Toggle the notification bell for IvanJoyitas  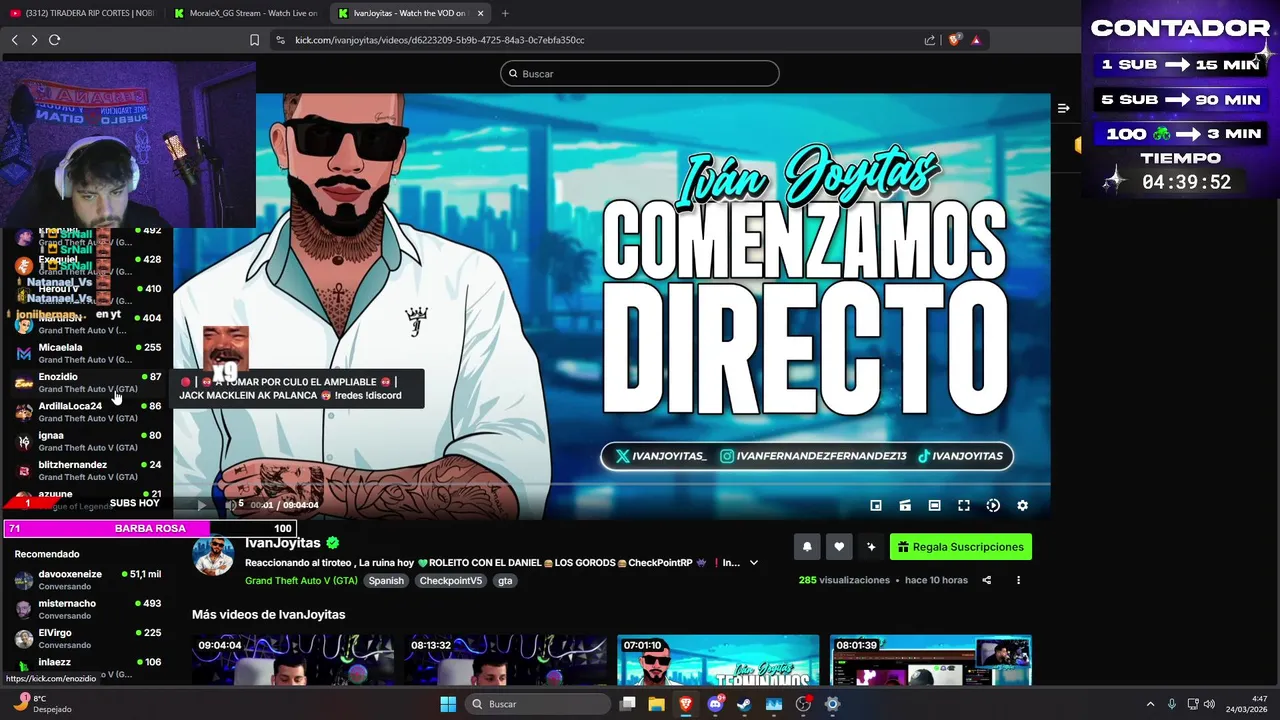(807, 547)
